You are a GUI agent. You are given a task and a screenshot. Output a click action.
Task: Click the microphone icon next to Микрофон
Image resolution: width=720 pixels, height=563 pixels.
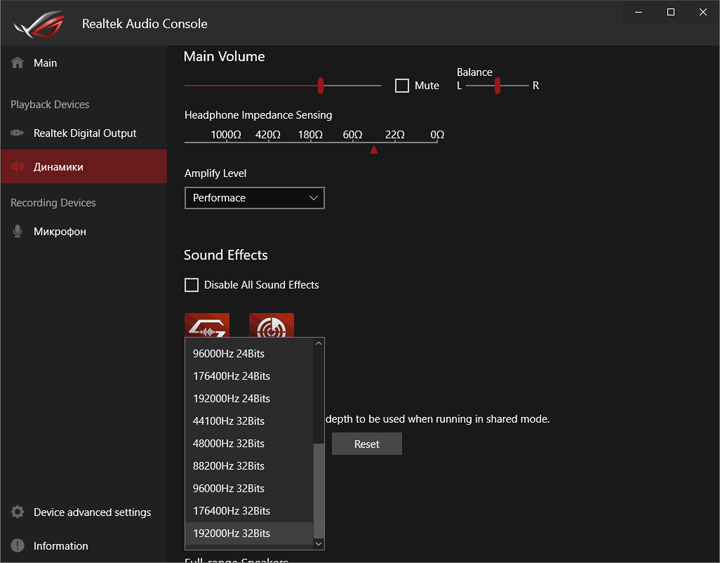click(x=17, y=232)
